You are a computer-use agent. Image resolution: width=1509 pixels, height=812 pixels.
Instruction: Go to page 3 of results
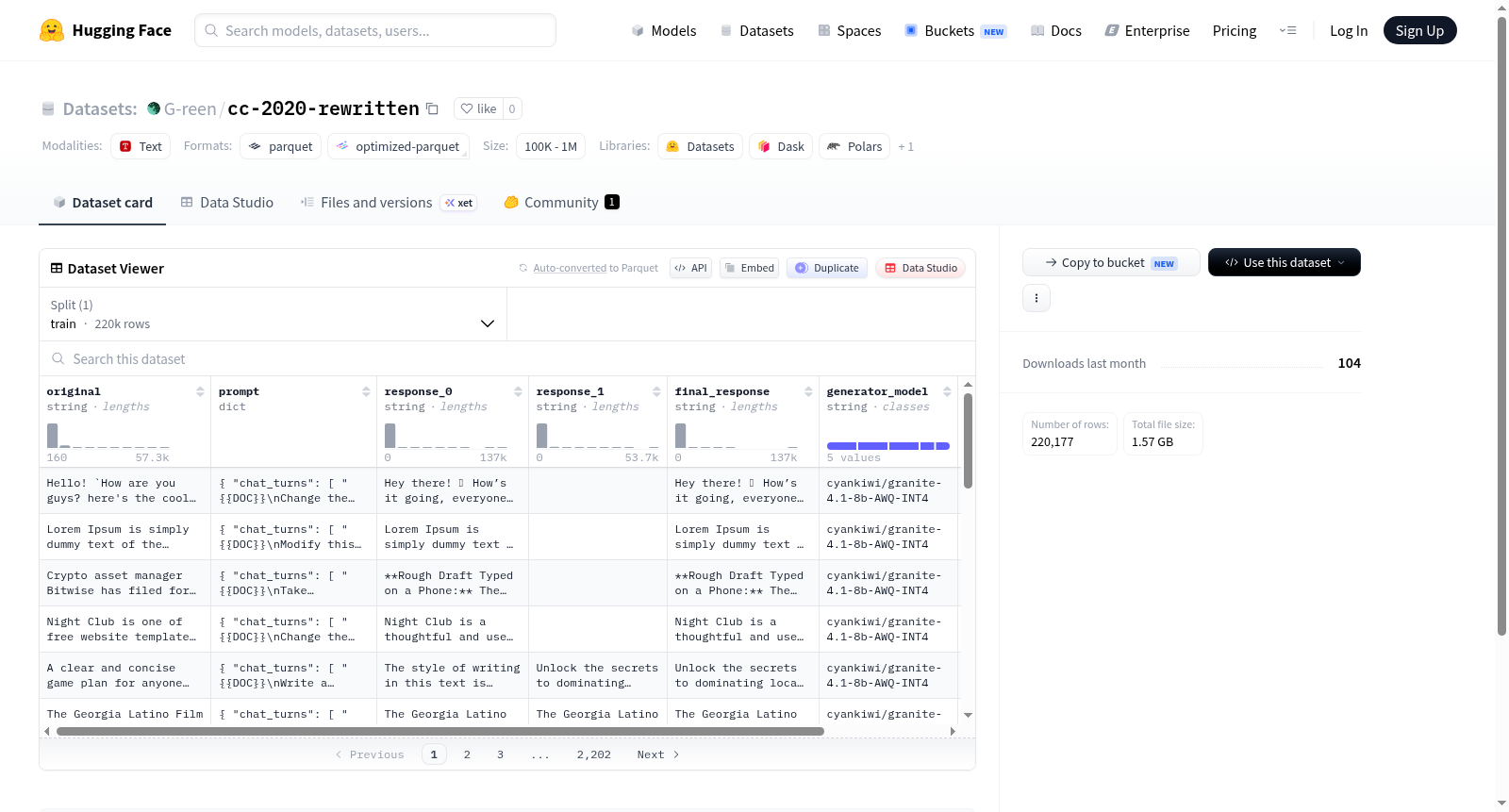tap(500, 754)
